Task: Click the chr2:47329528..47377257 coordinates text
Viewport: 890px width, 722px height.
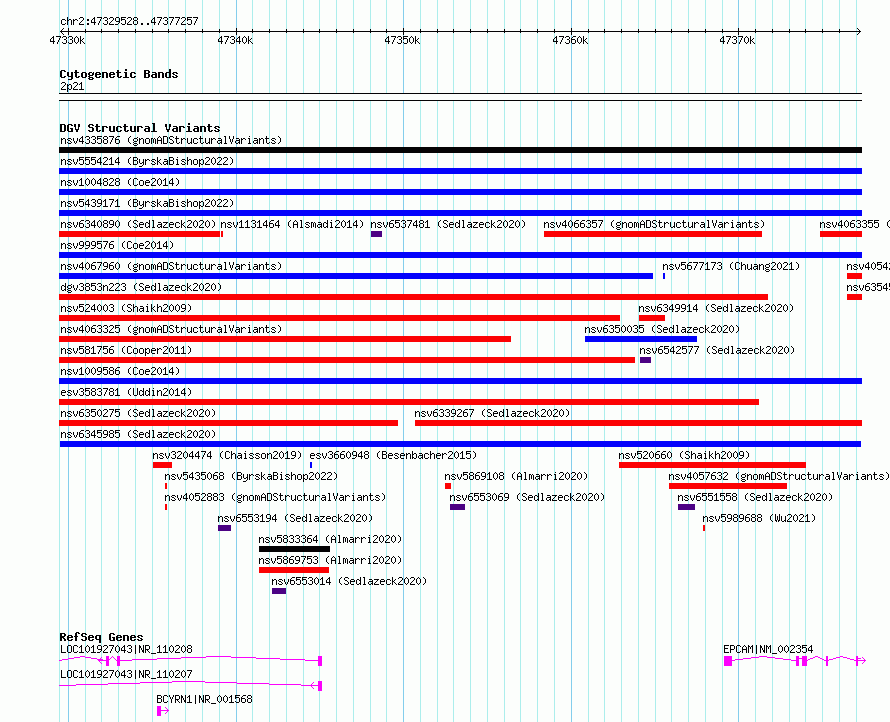Action: [x=129, y=21]
